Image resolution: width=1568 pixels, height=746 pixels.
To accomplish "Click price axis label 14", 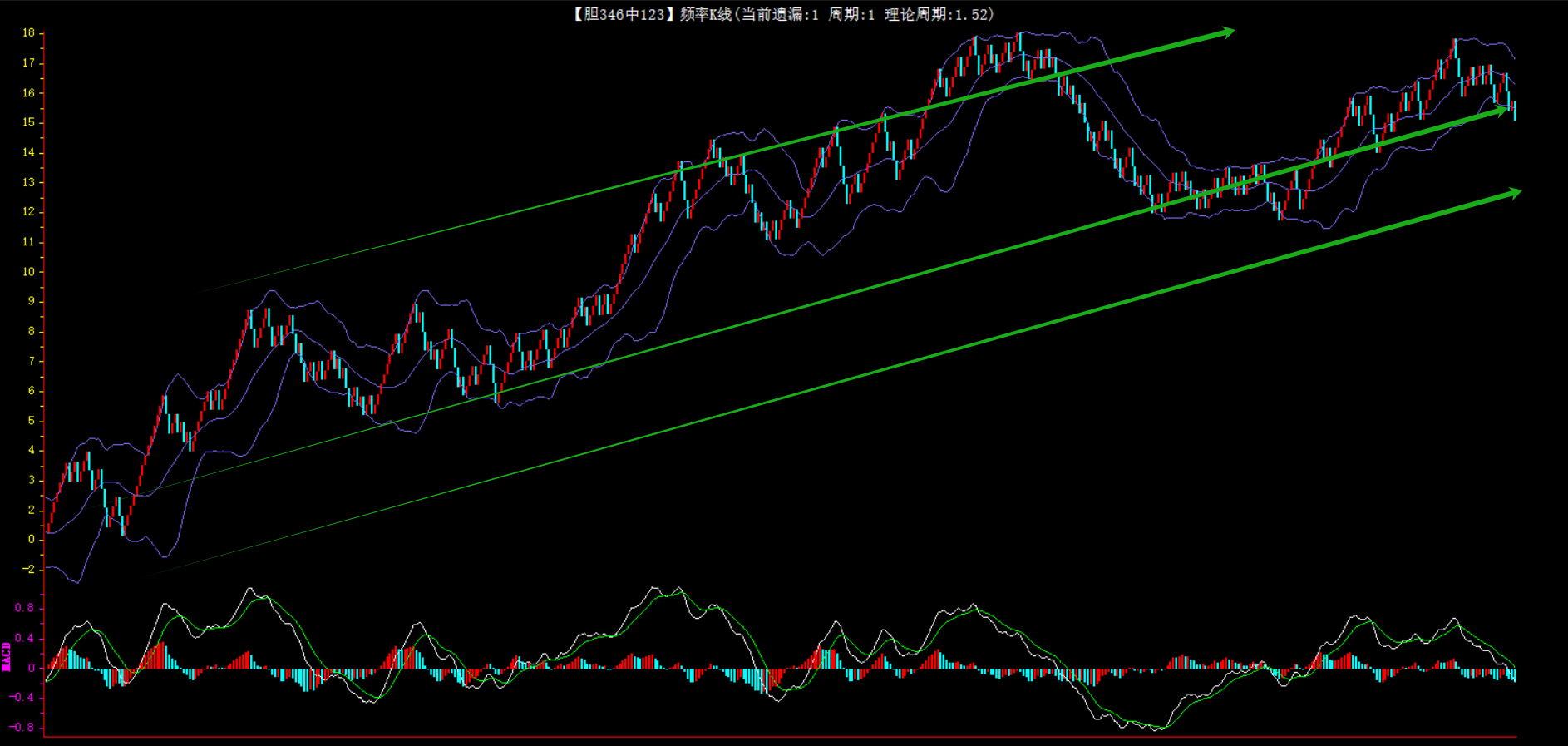I will [x=29, y=152].
